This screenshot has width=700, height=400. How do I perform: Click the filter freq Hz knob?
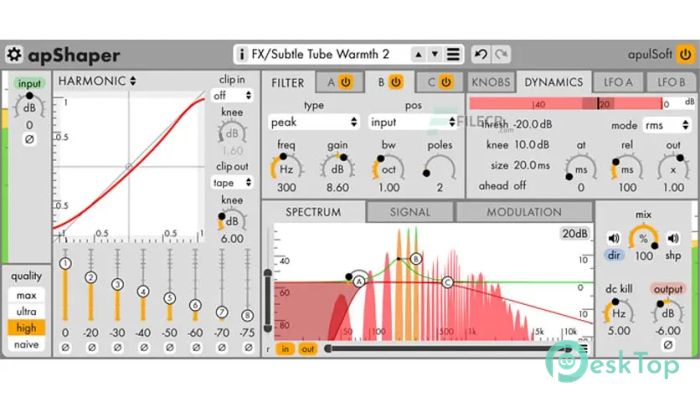pyautogui.click(x=286, y=169)
